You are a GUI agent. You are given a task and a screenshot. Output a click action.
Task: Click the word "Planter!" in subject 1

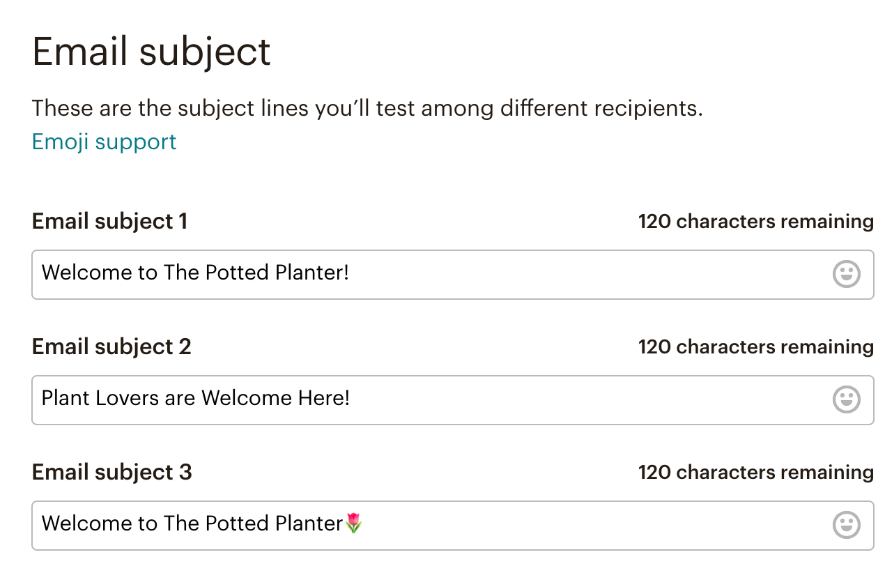tap(311, 272)
